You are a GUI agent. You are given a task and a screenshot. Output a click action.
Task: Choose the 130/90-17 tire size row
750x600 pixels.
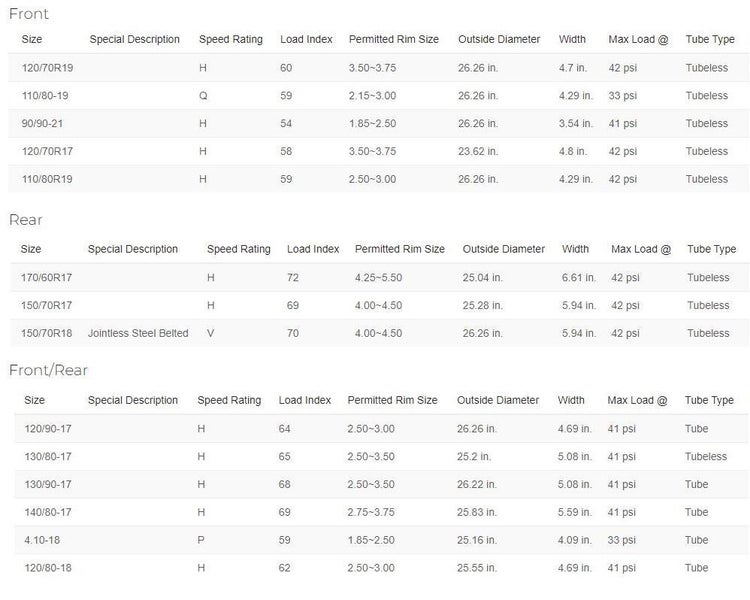click(x=47, y=485)
